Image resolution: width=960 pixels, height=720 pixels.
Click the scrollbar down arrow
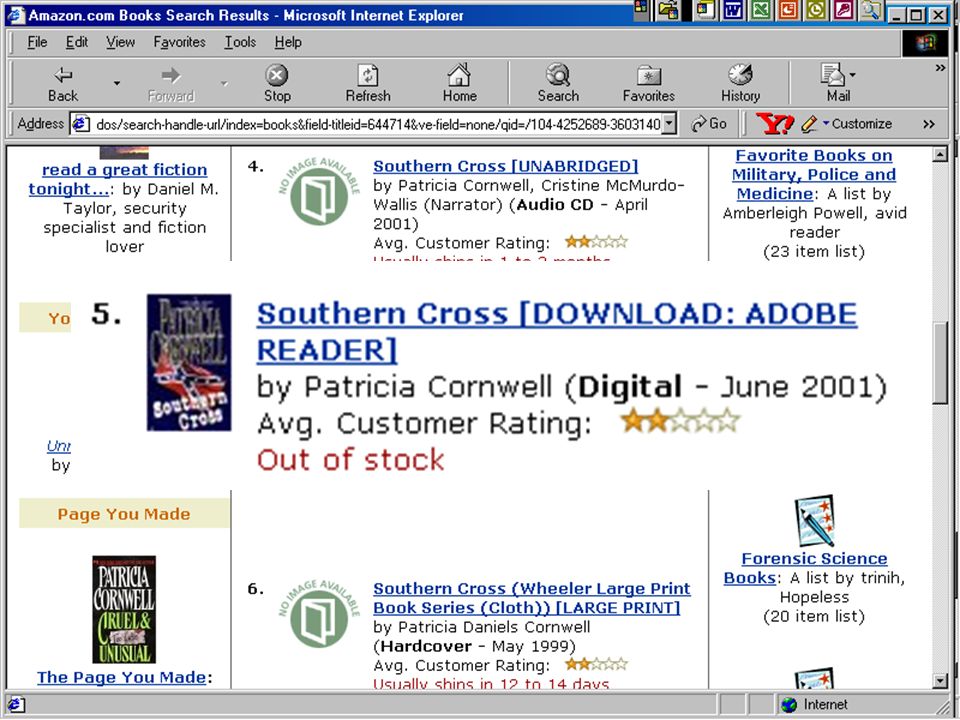click(940, 681)
